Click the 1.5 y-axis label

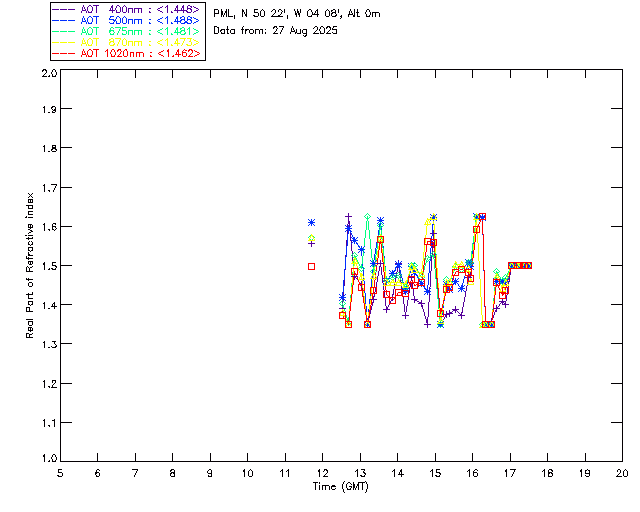pyautogui.click(x=49, y=266)
